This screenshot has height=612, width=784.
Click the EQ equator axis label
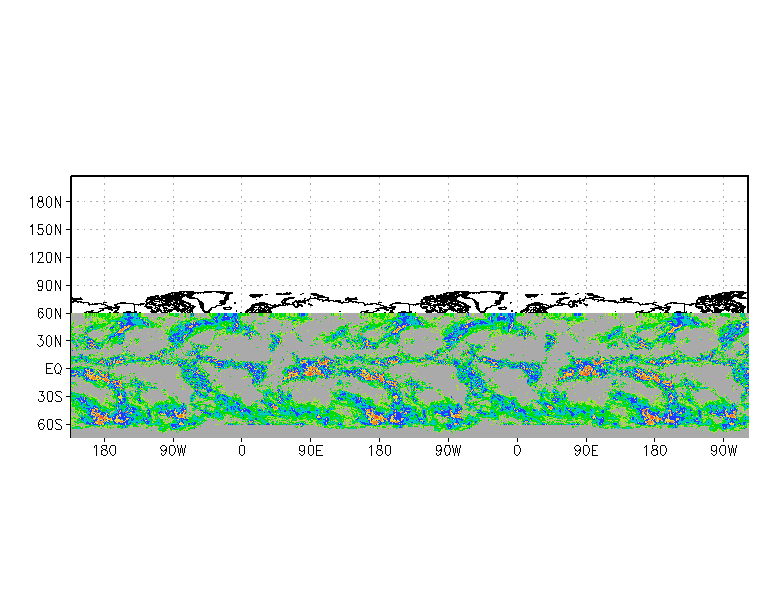point(54,370)
